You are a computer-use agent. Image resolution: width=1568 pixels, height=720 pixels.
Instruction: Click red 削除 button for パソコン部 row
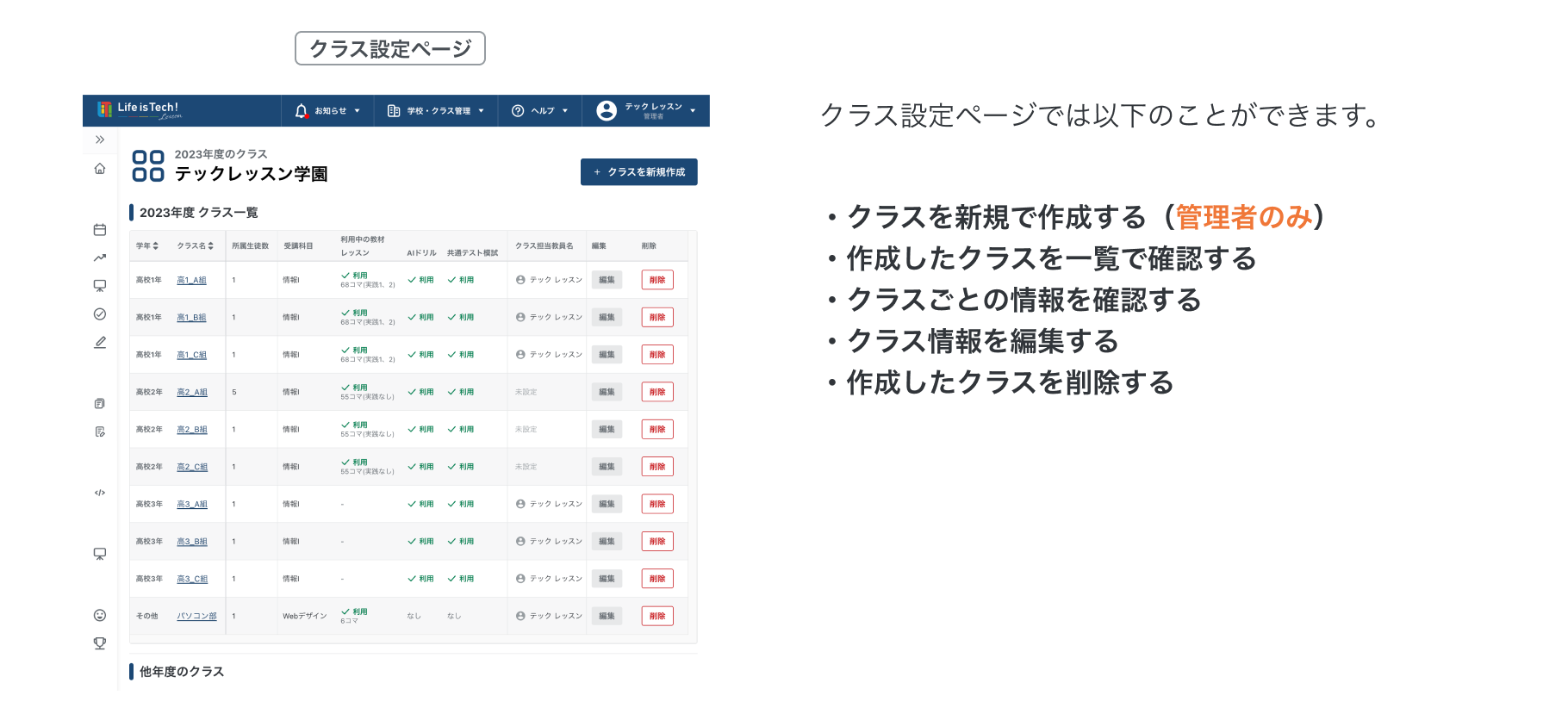click(x=657, y=616)
